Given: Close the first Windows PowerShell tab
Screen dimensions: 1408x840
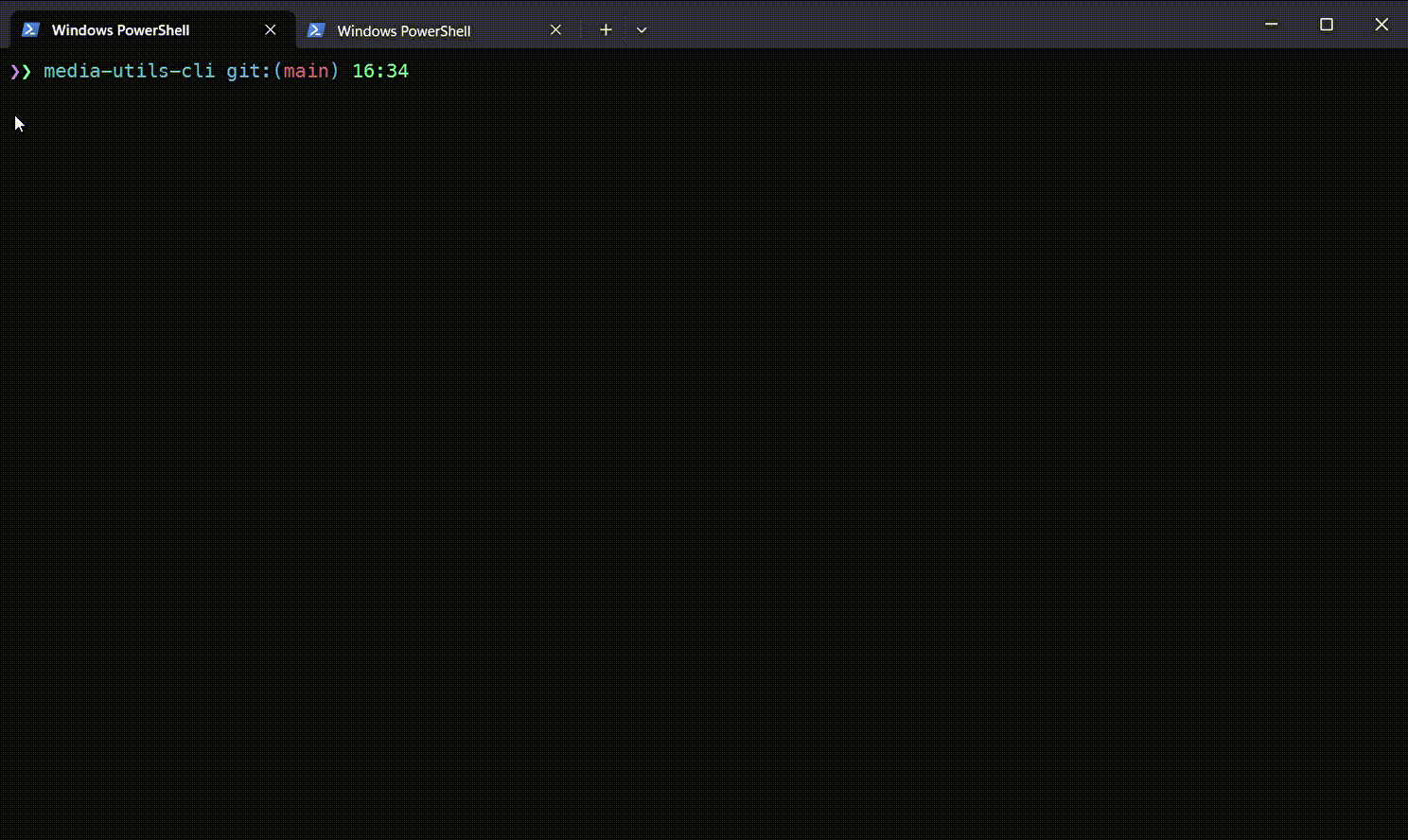Looking at the screenshot, I should click(x=271, y=30).
